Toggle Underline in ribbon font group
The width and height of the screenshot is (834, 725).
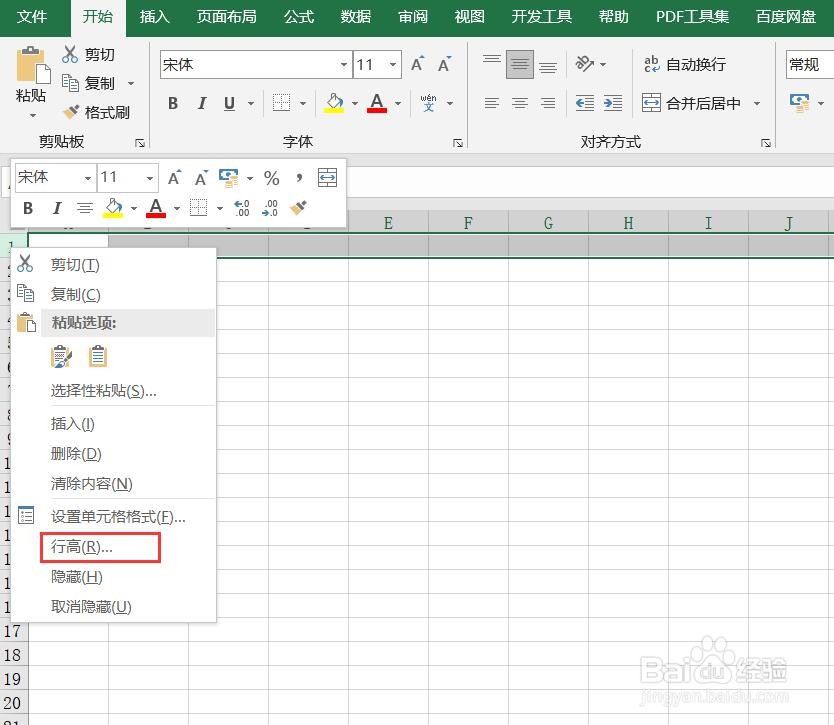[229, 103]
